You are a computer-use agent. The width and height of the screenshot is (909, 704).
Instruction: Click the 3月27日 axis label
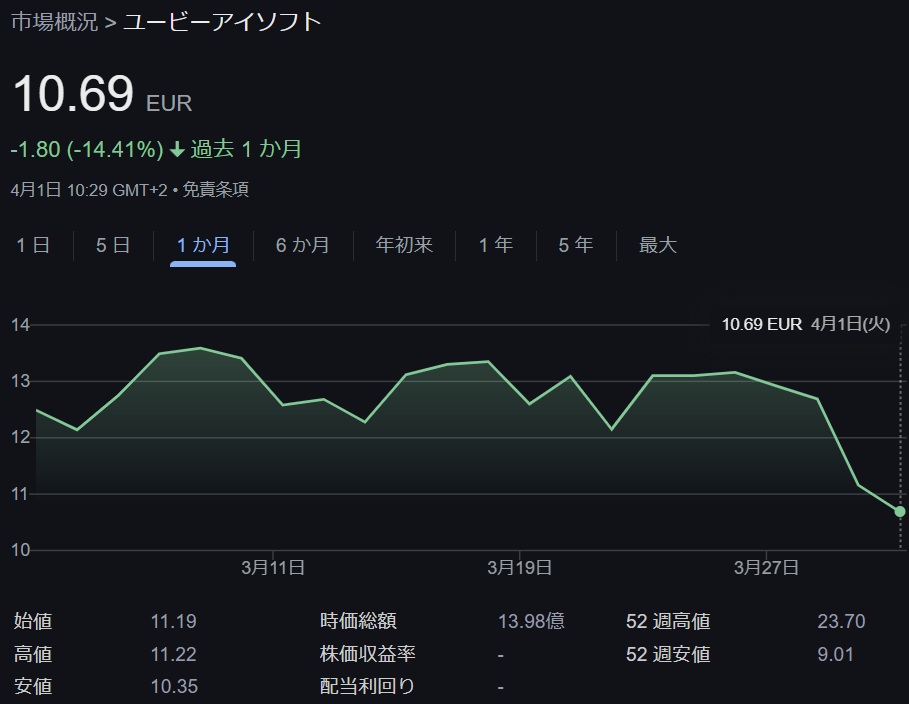tap(766, 567)
